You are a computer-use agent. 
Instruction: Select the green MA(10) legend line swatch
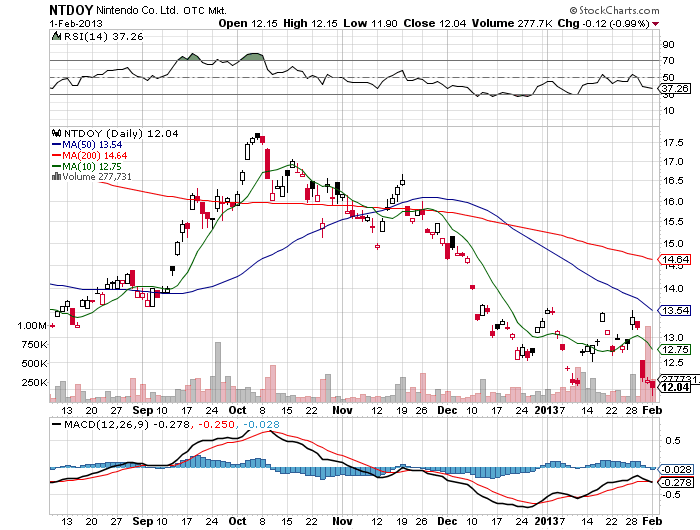56,166
